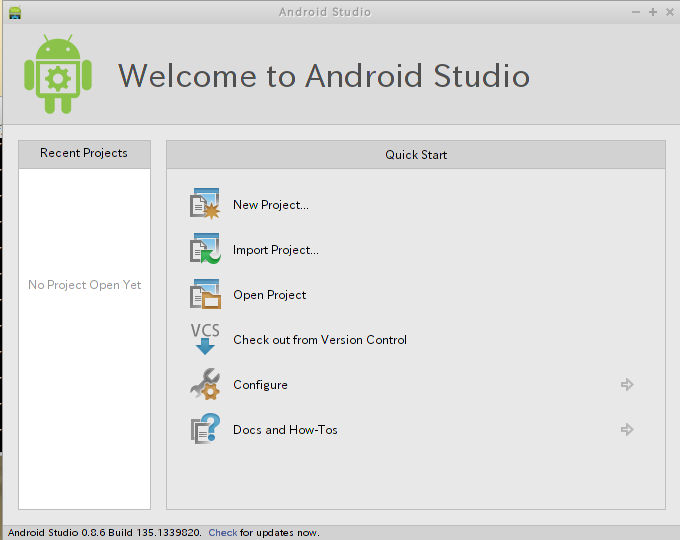Maximize the window with plus button

tap(653, 12)
